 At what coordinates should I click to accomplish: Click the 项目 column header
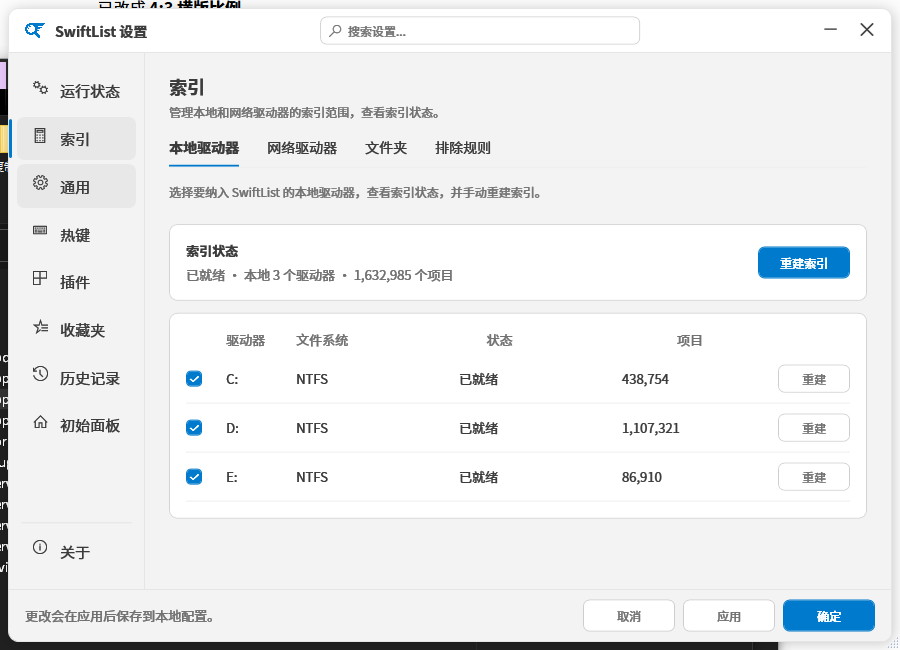pyautogui.click(x=689, y=341)
